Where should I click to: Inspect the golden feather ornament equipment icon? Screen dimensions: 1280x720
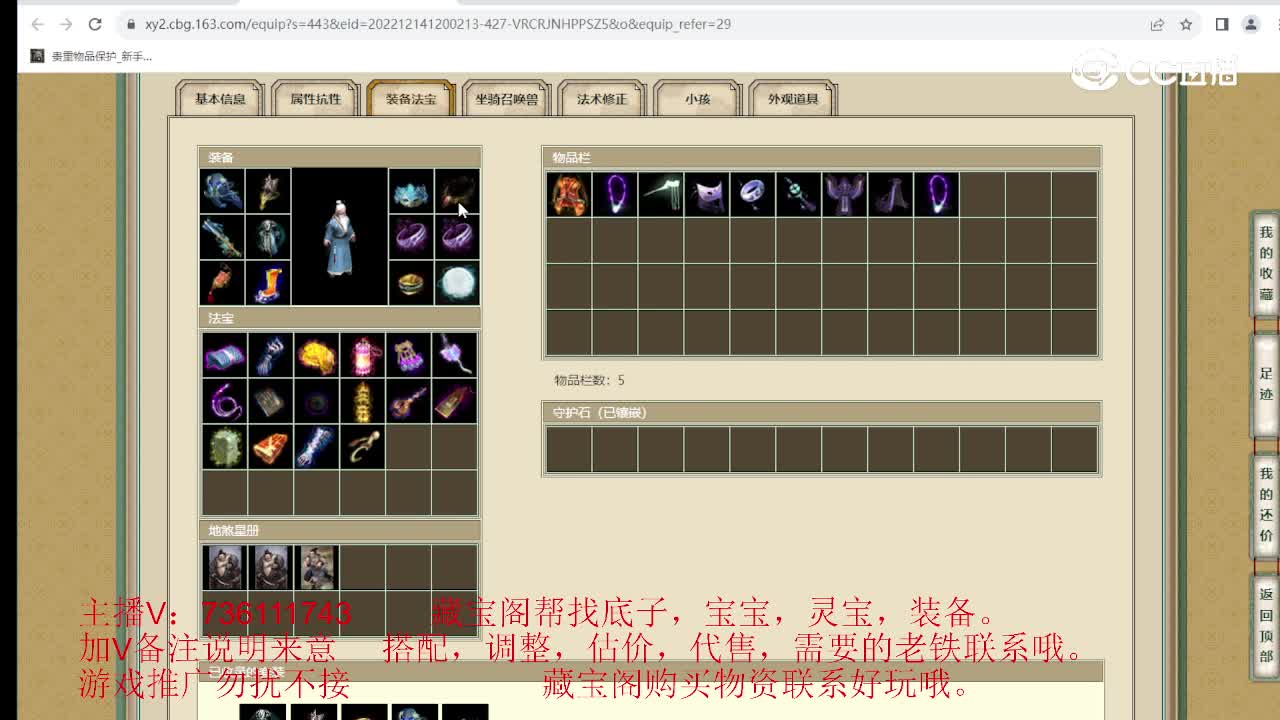point(268,191)
